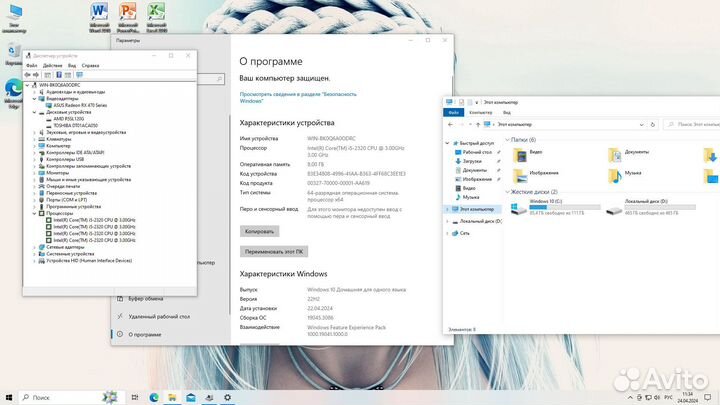This screenshot has height=405, width=720.
Task: Collapse Процессоры node
Action: tap(34, 214)
